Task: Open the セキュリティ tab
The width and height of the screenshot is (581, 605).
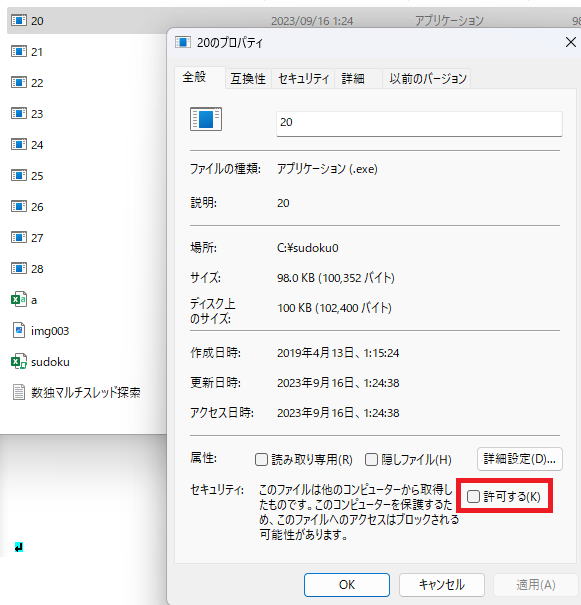Action: tap(303, 79)
